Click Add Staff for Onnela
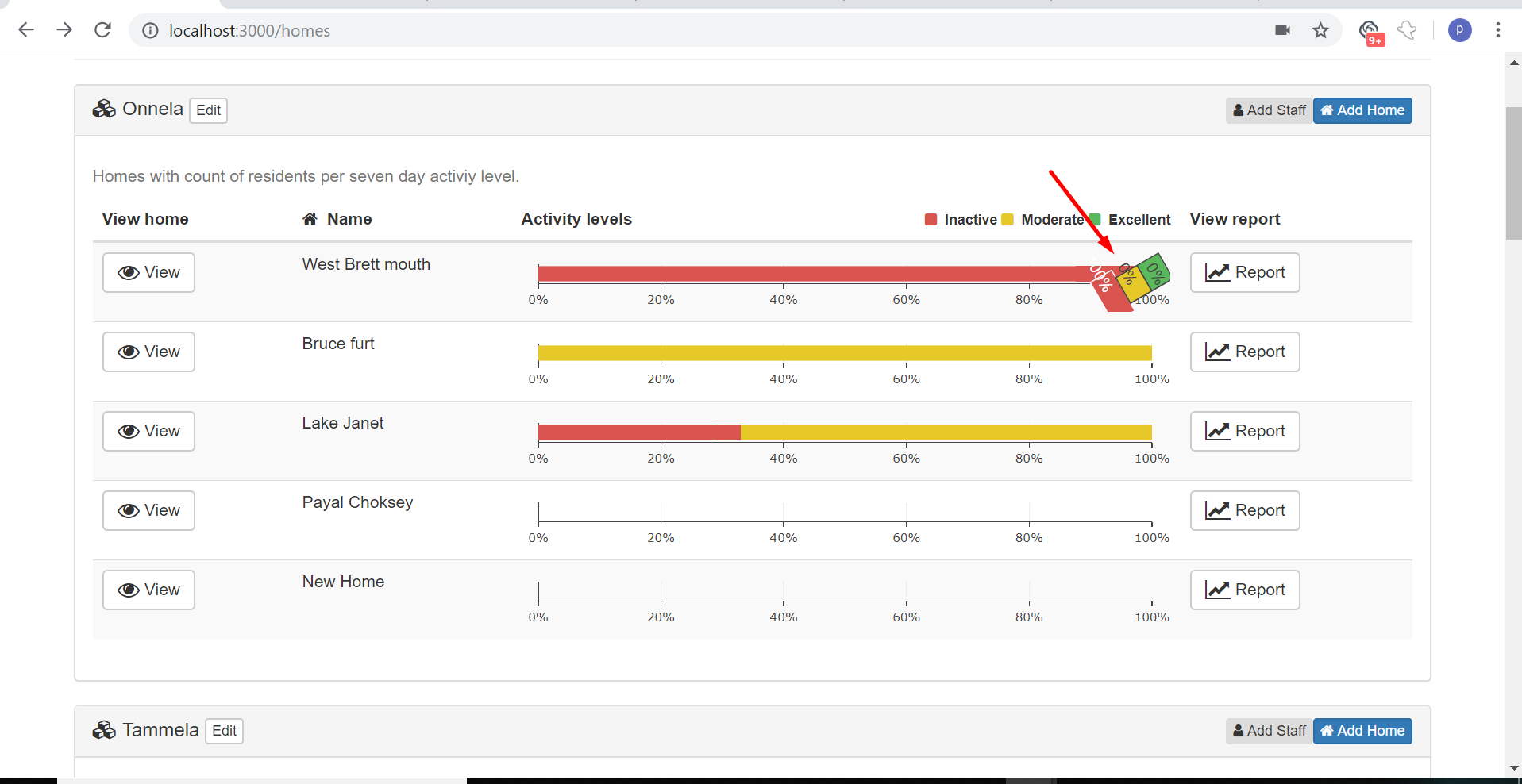1522x784 pixels. click(x=1268, y=110)
